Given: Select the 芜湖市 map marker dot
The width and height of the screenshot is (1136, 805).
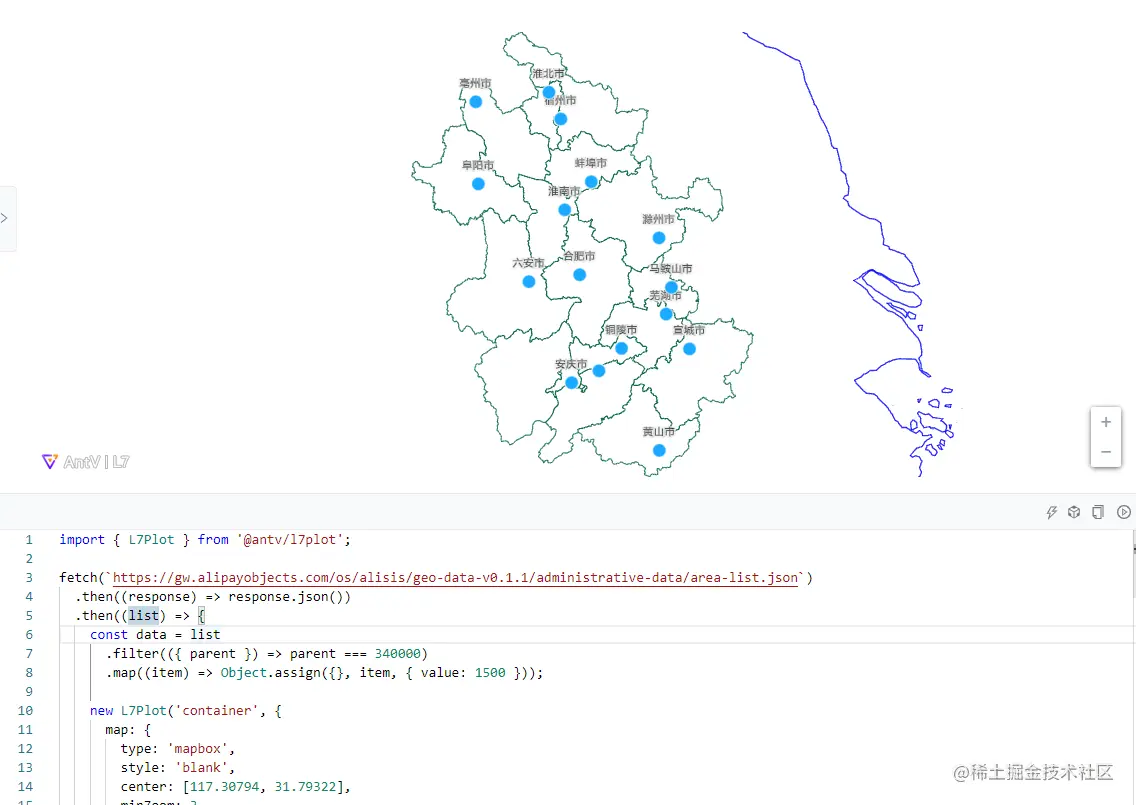Looking at the screenshot, I should [x=666, y=314].
